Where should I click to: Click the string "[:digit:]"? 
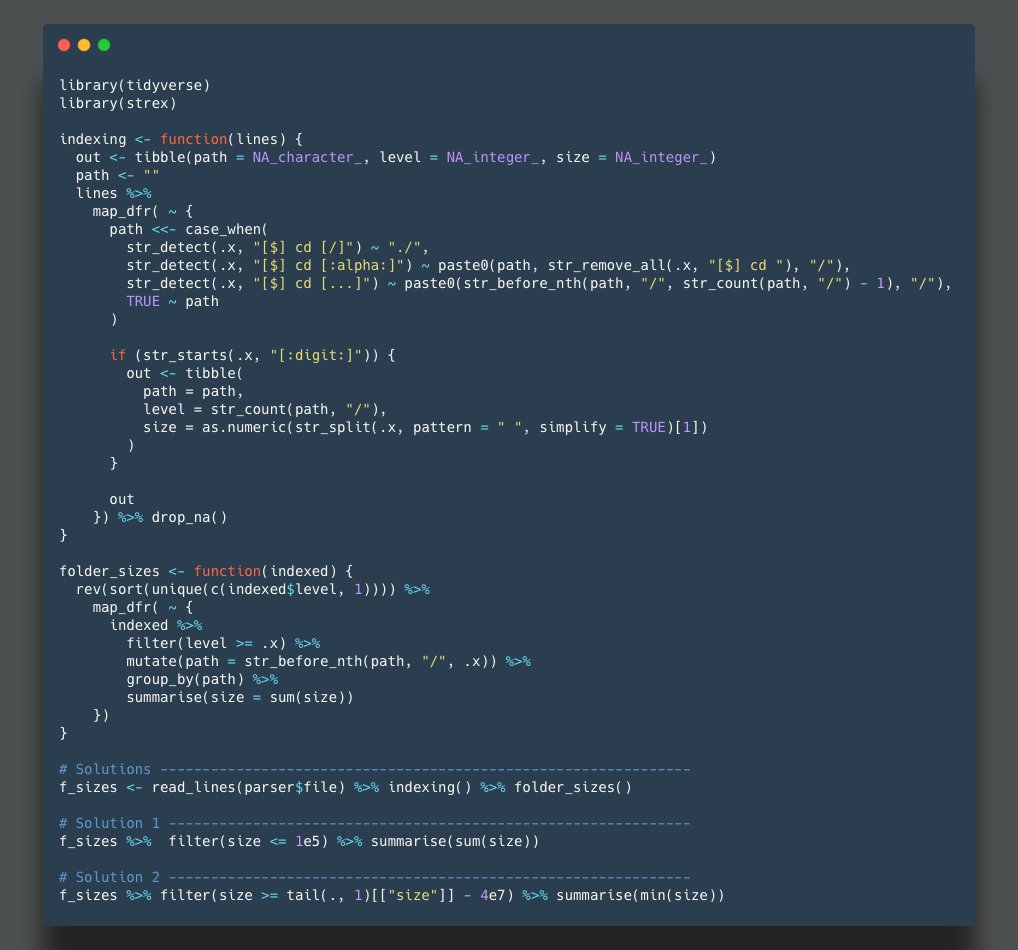(316, 355)
